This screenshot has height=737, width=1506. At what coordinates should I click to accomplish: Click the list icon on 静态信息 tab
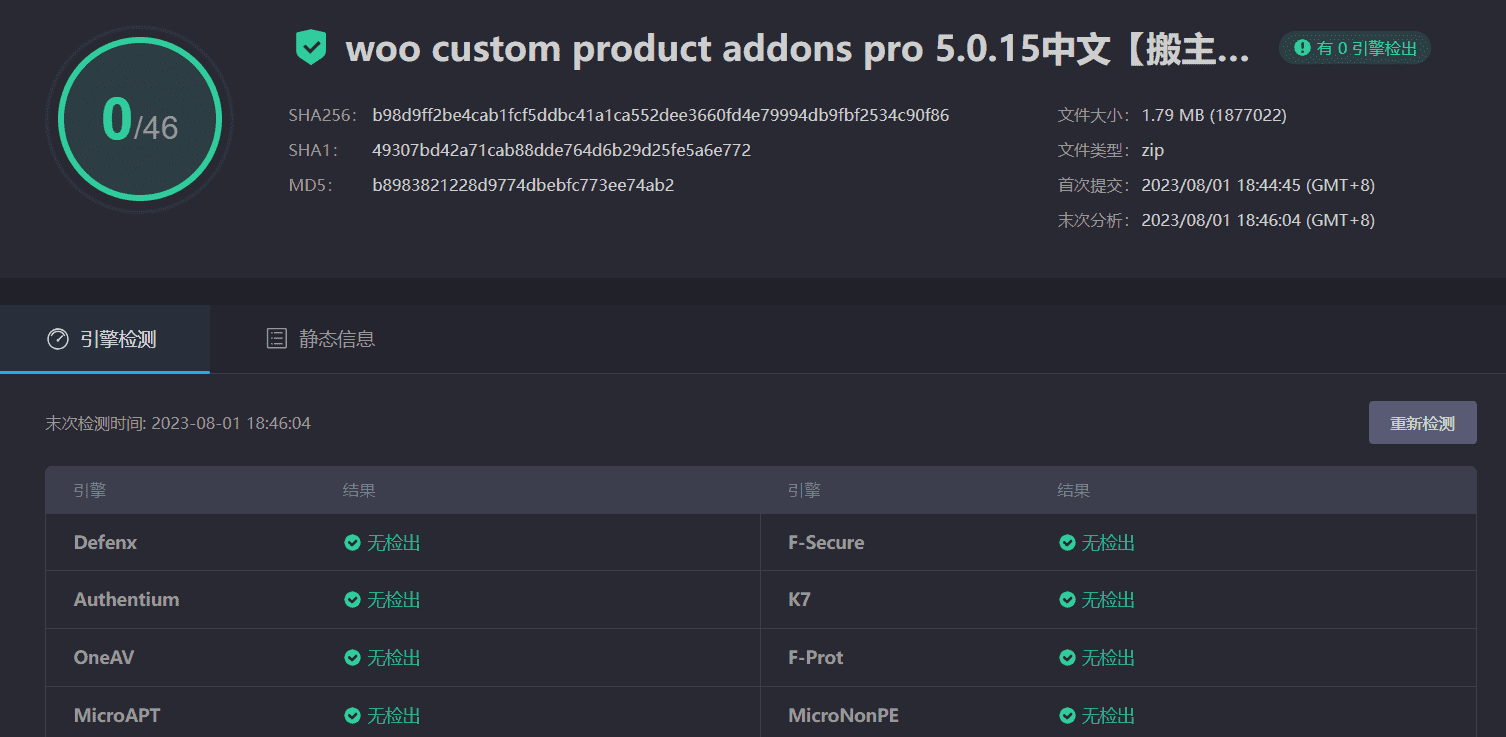277,339
